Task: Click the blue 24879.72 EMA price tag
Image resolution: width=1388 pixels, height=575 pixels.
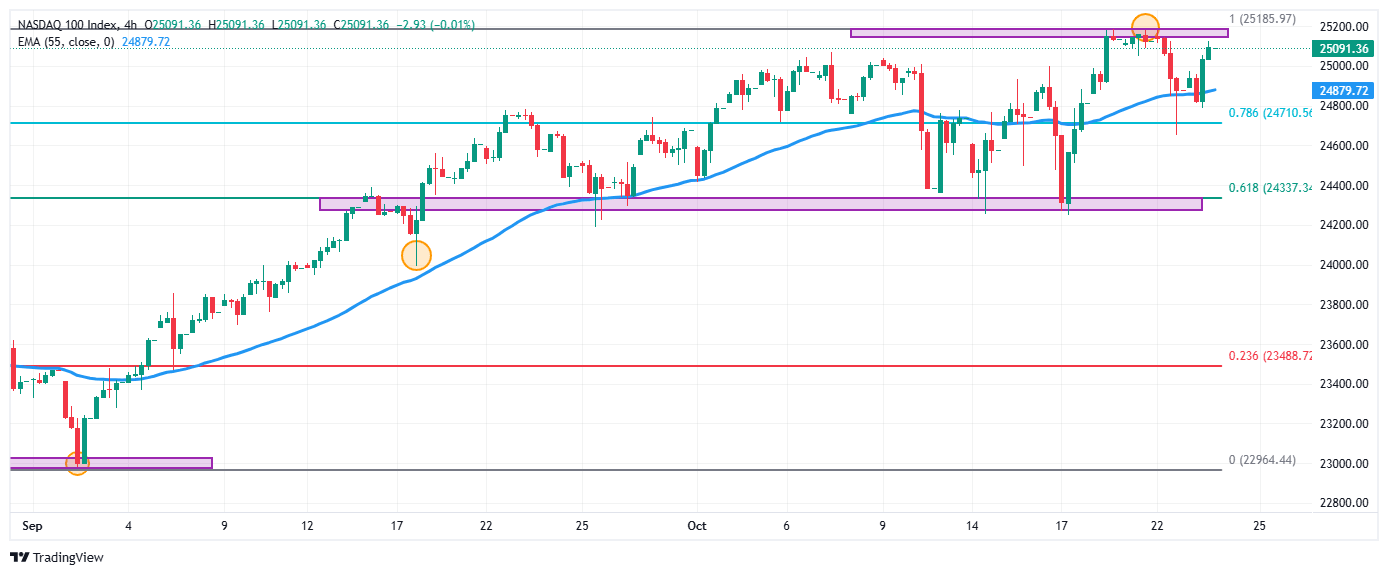Action: [1343, 90]
